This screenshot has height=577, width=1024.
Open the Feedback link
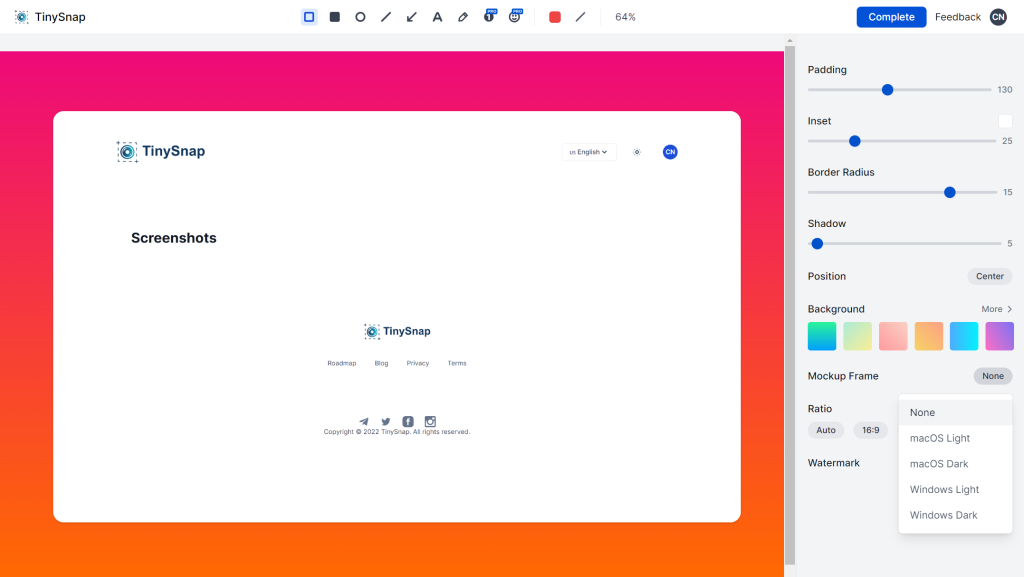pyautogui.click(x=957, y=17)
